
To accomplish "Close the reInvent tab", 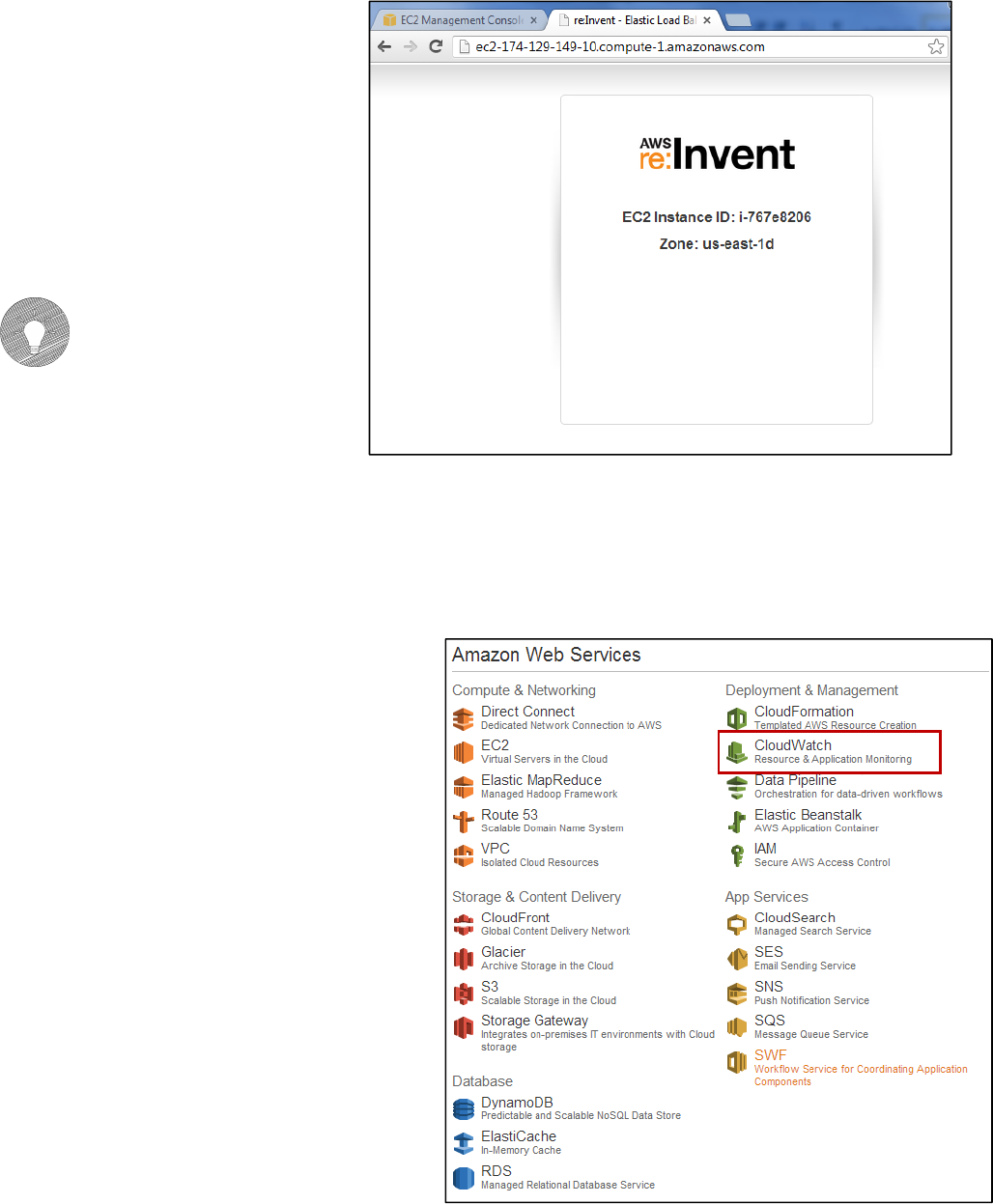I will click(x=707, y=20).
